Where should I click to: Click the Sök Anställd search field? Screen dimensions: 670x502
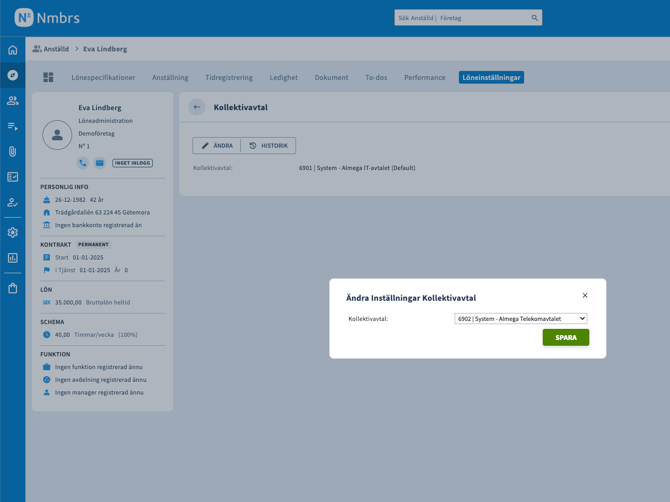point(460,18)
